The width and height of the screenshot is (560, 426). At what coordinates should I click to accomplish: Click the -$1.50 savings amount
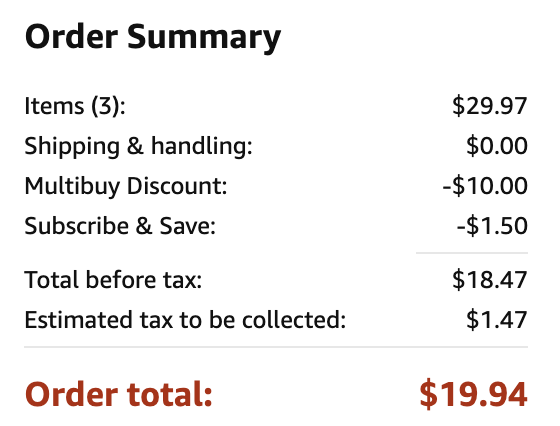(492, 226)
